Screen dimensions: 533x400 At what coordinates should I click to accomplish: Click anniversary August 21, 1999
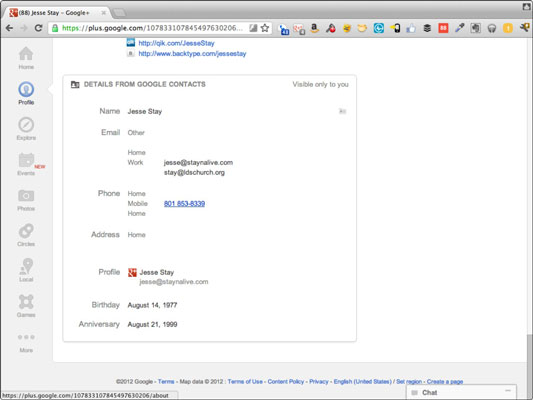click(x=152, y=325)
